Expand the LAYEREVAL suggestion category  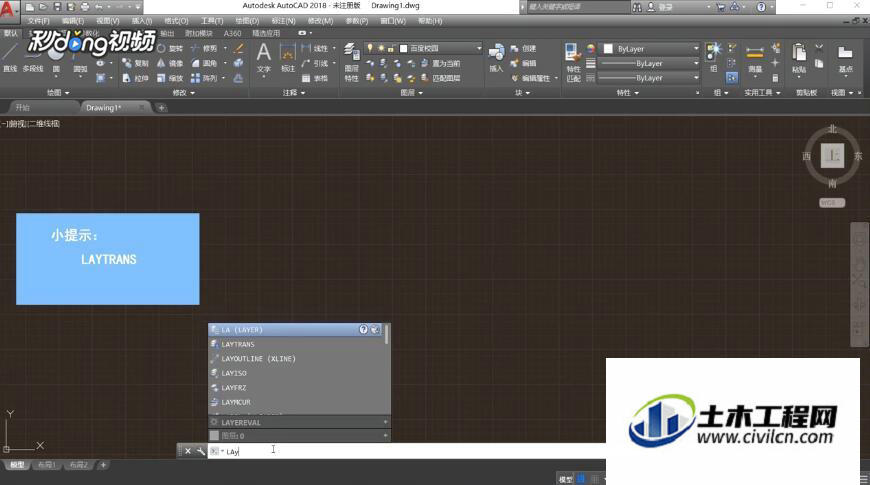(385, 422)
